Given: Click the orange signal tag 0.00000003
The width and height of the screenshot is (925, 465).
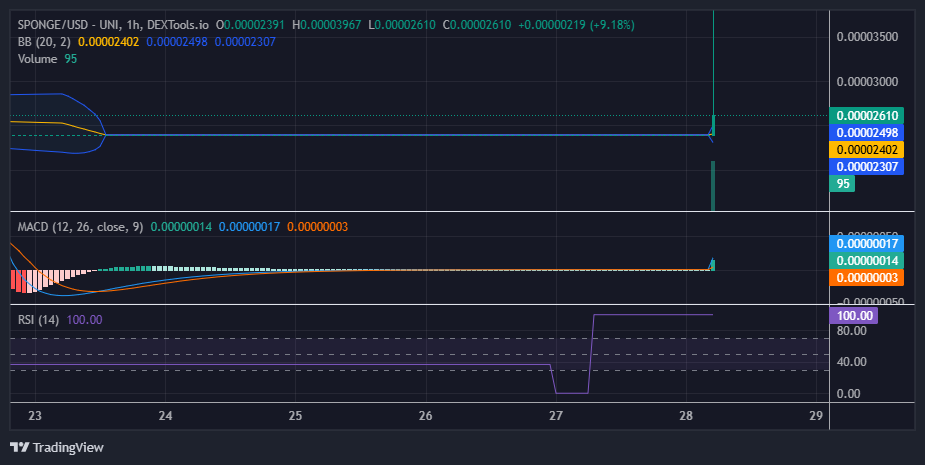Looking at the screenshot, I should tap(866, 278).
